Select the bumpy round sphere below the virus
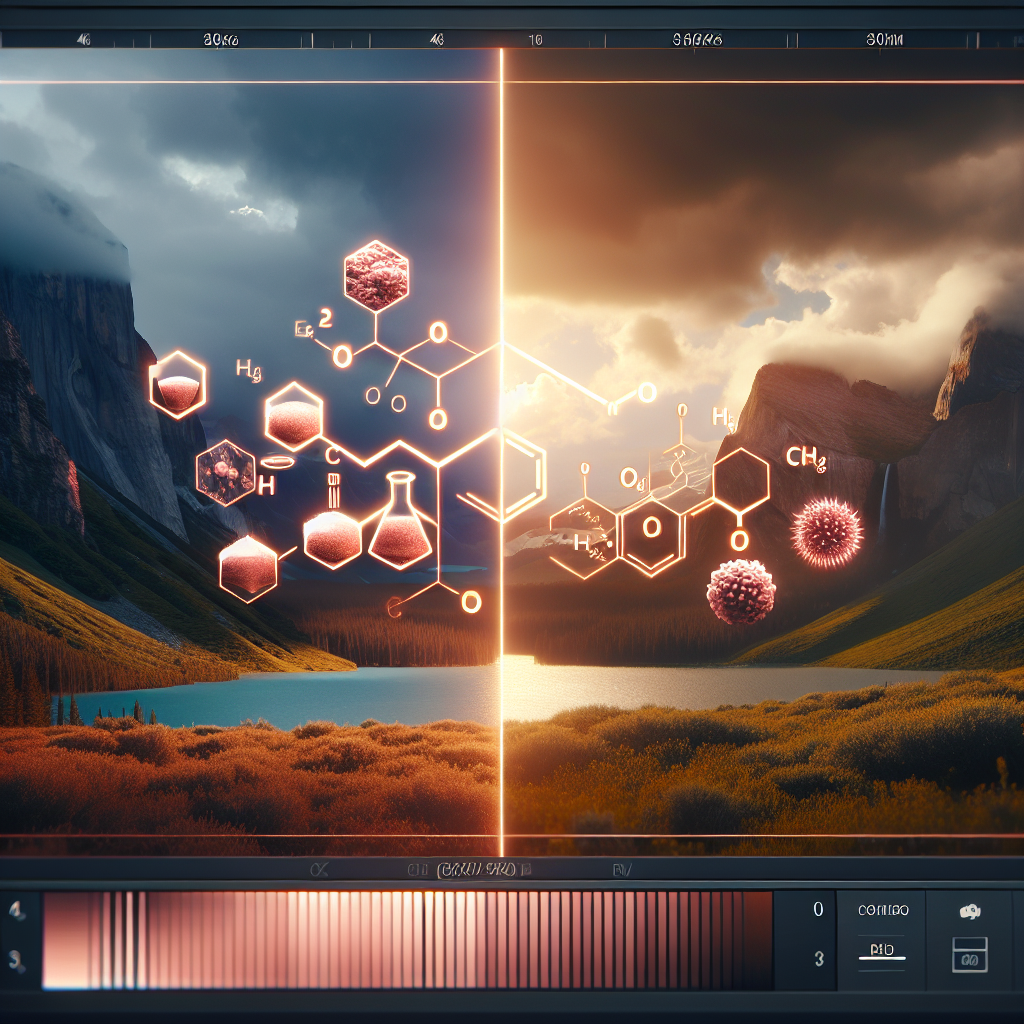1024x1024 pixels. click(741, 592)
